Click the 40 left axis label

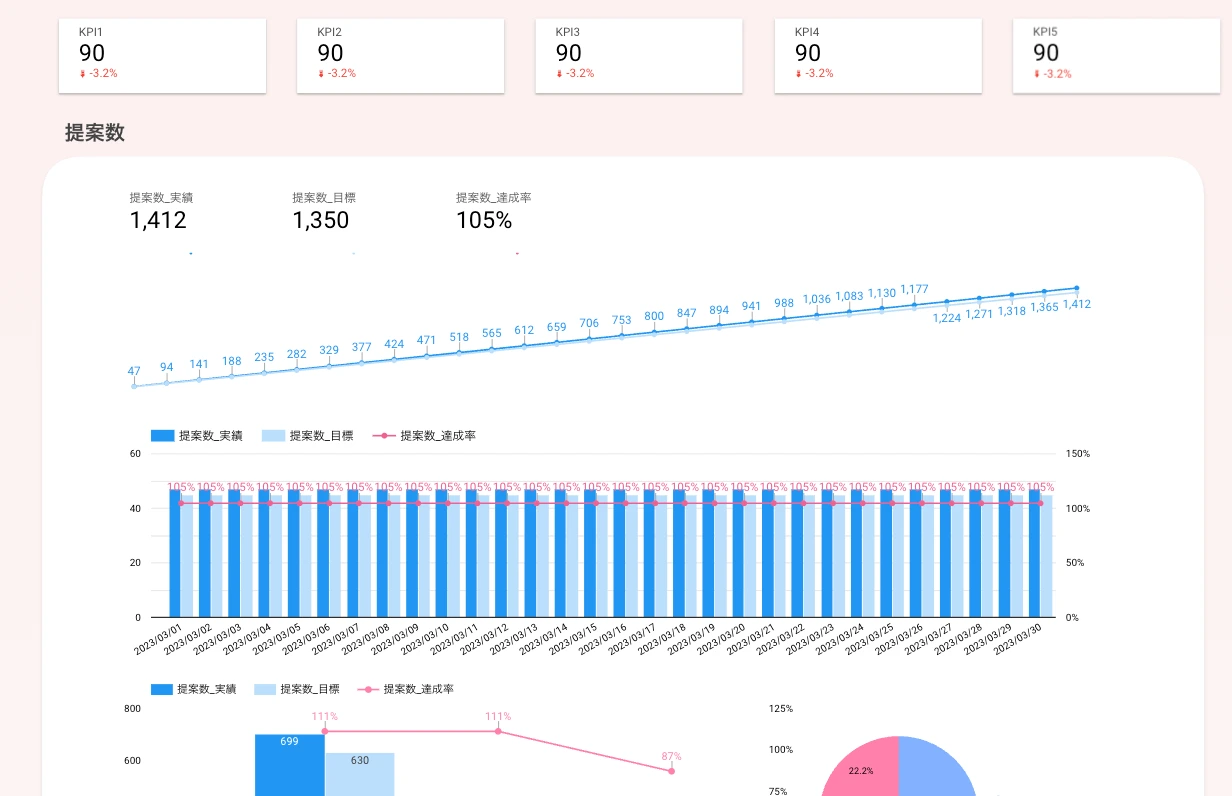pyautogui.click(x=136, y=509)
